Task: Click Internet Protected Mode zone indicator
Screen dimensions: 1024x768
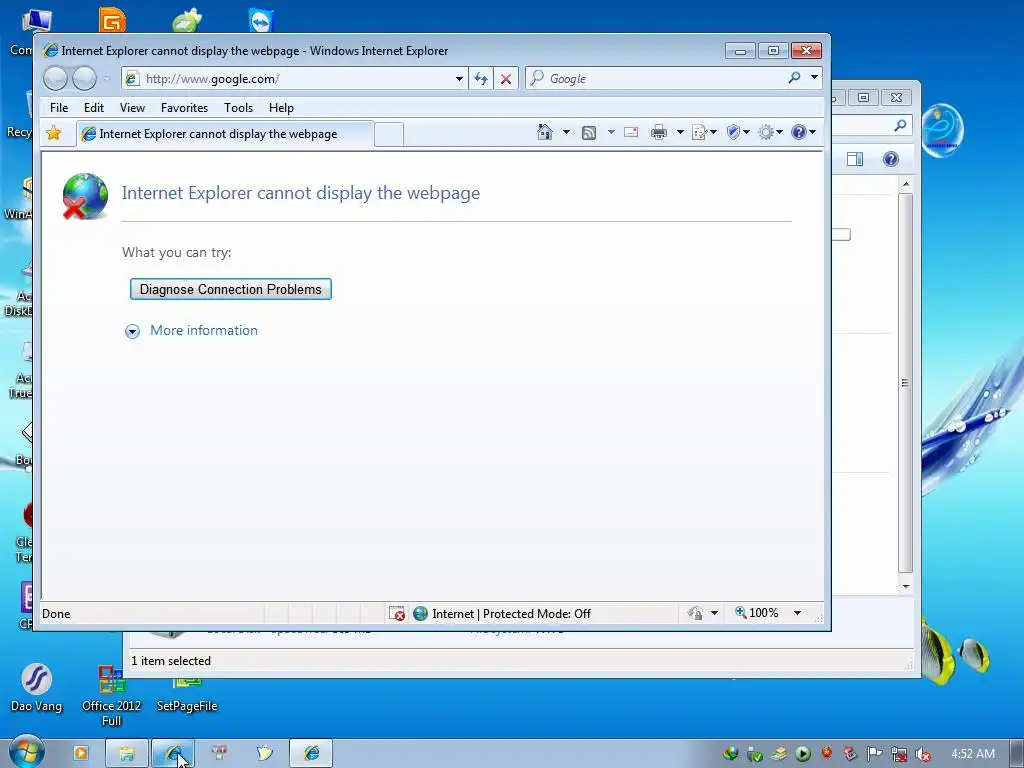Action: tap(502, 613)
